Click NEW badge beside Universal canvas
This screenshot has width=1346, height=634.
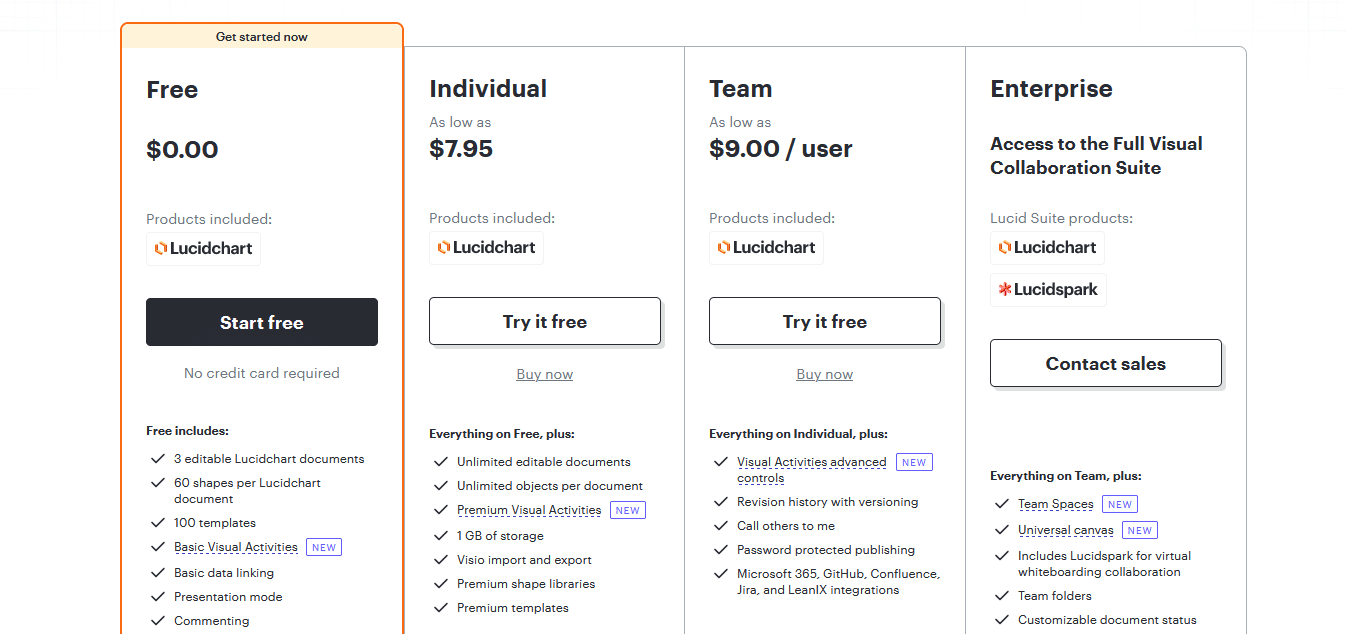1140,530
